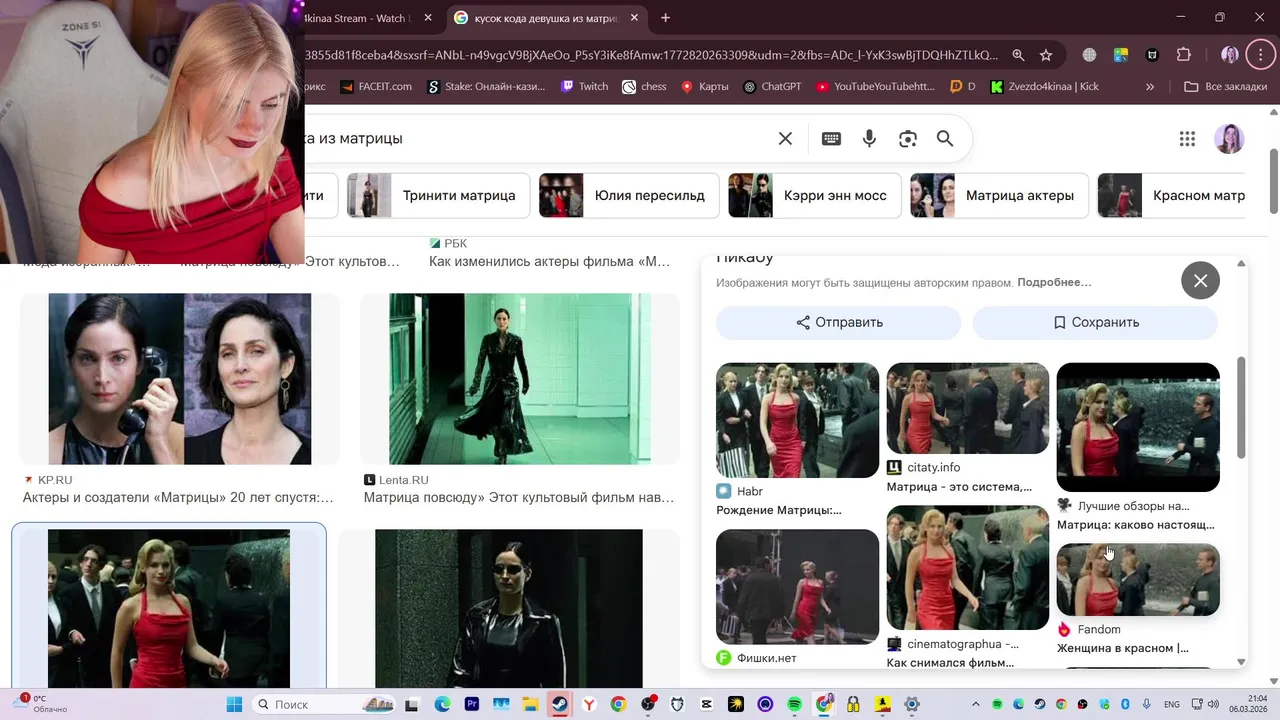Open the ChatGPT bookmark

coord(772,87)
